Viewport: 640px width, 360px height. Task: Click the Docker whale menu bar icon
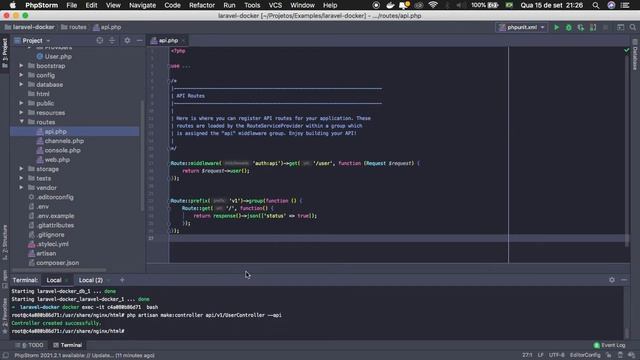pos(390,5)
